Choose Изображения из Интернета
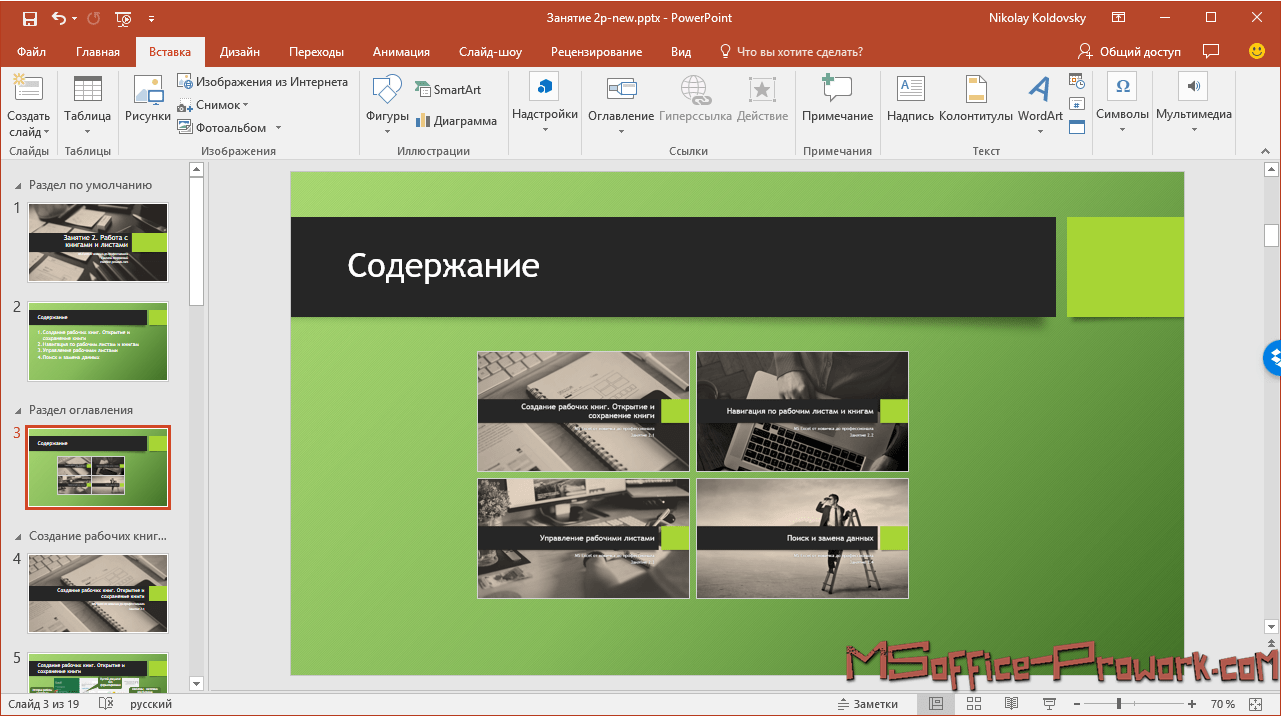This screenshot has width=1282, height=716. pyautogui.click(x=263, y=82)
